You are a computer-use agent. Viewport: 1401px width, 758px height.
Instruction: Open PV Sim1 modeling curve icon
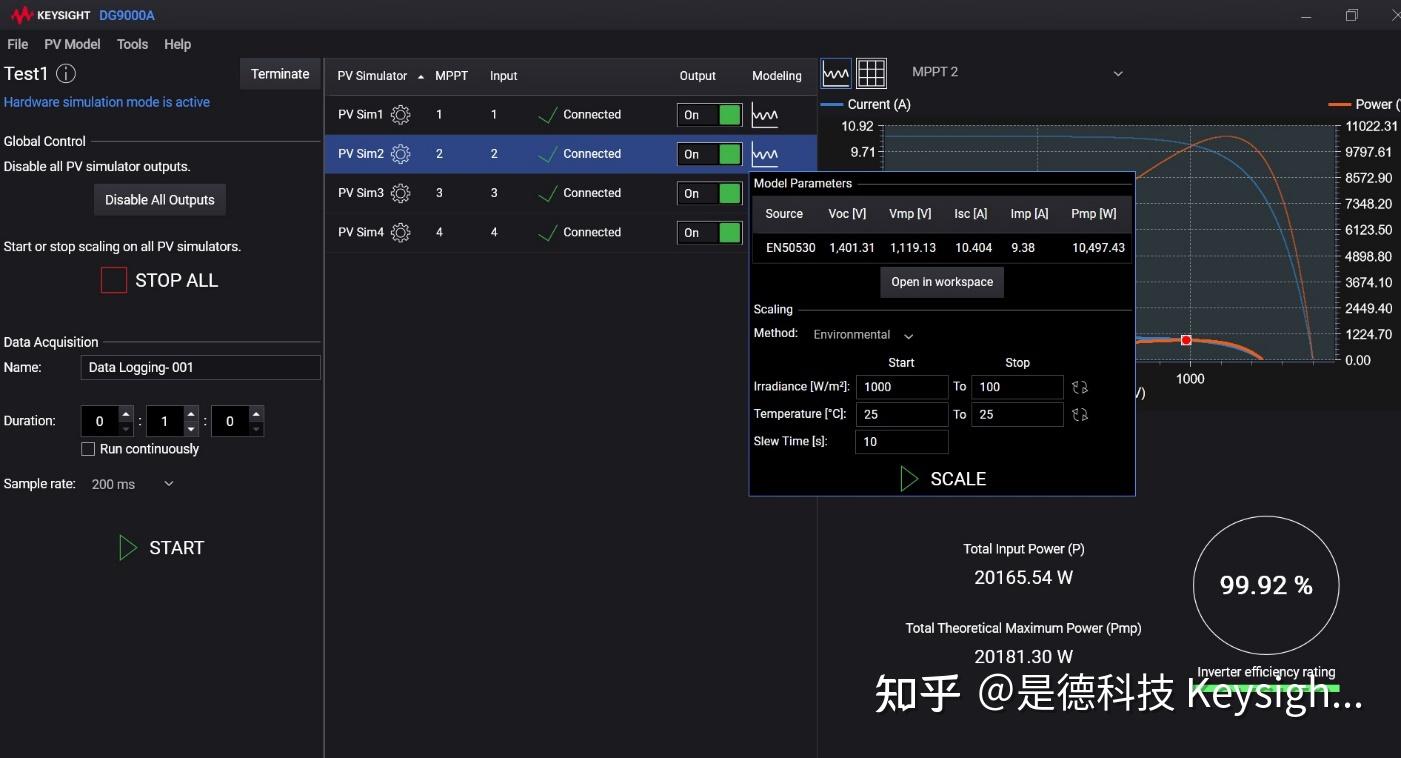(x=765, y=115)
